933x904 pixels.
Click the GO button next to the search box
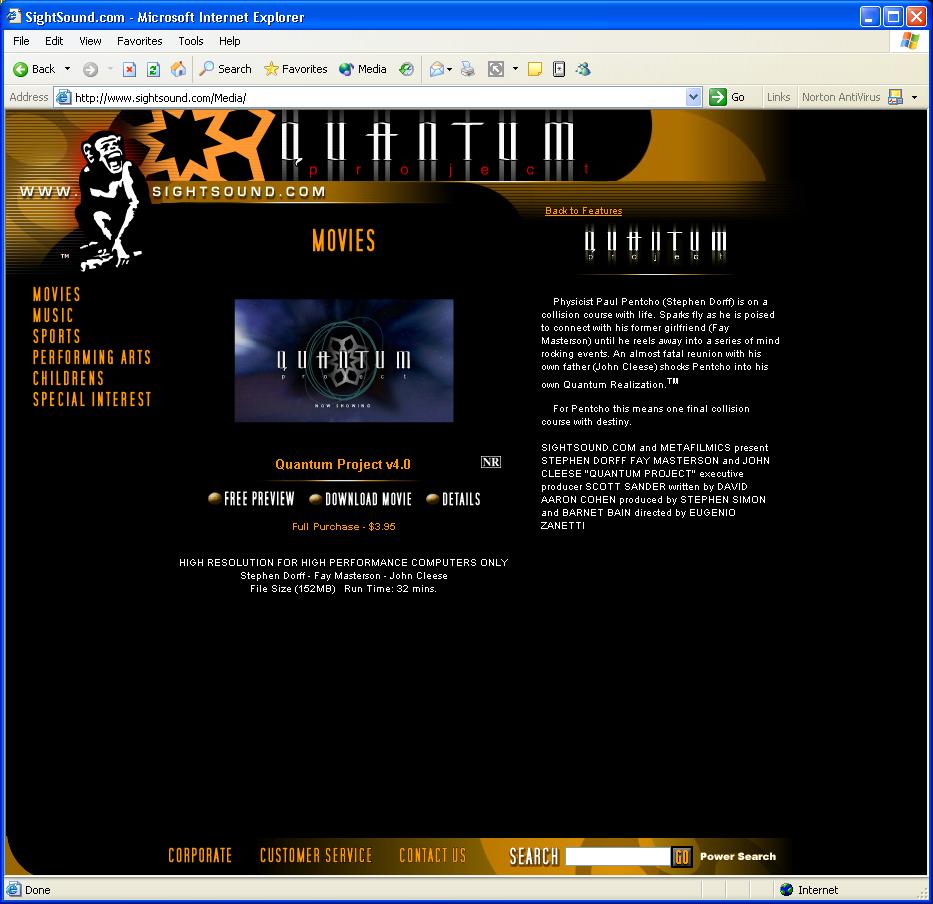(681, 856)
